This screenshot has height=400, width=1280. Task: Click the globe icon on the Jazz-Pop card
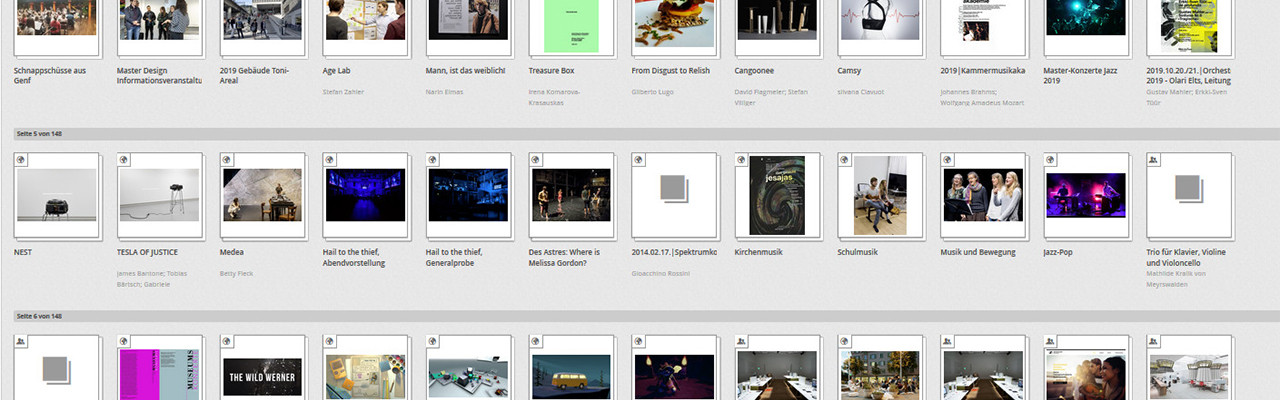[x=1050, y=159]
